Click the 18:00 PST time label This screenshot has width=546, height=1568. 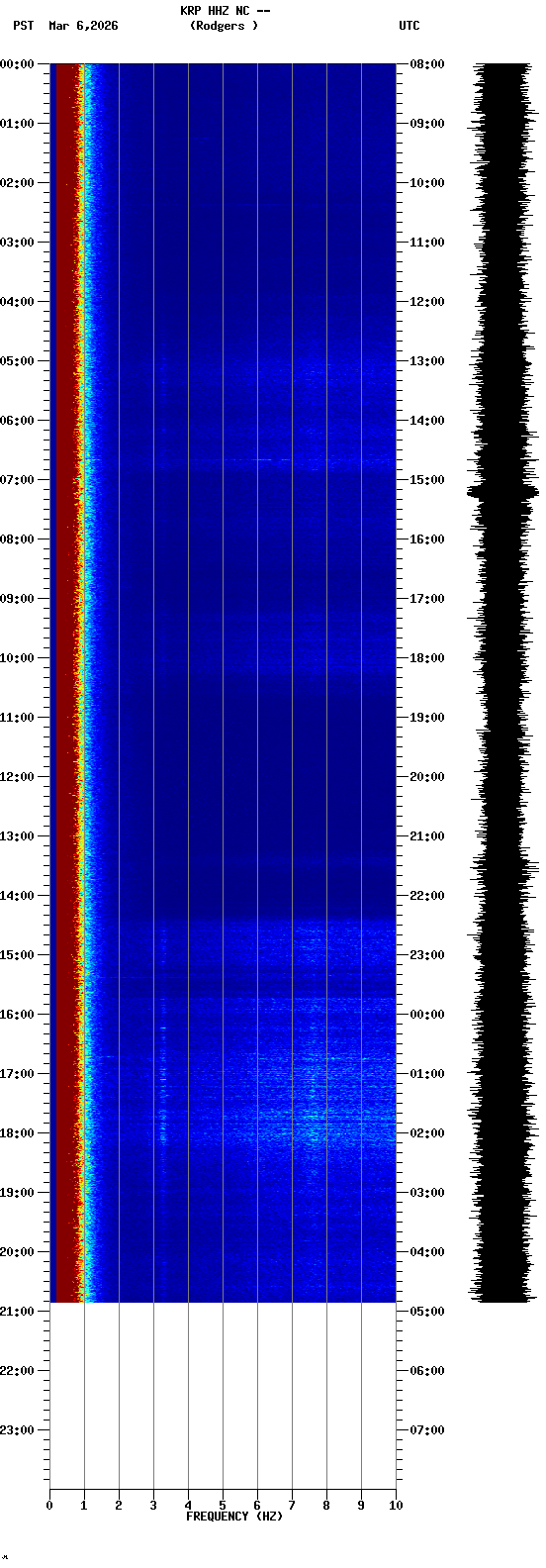[18, 1133]
